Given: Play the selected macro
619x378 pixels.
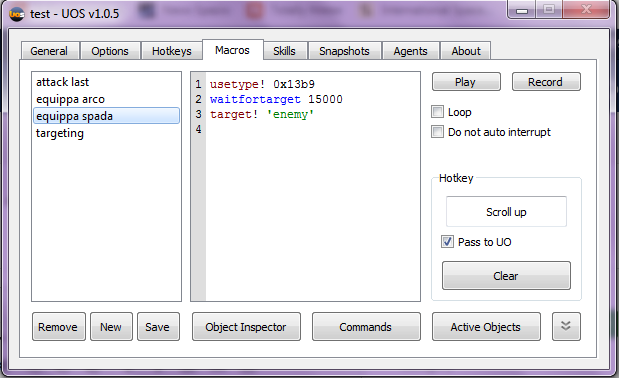Looking at the screenshot, I should pyautogui.click(x=466, y=82).
